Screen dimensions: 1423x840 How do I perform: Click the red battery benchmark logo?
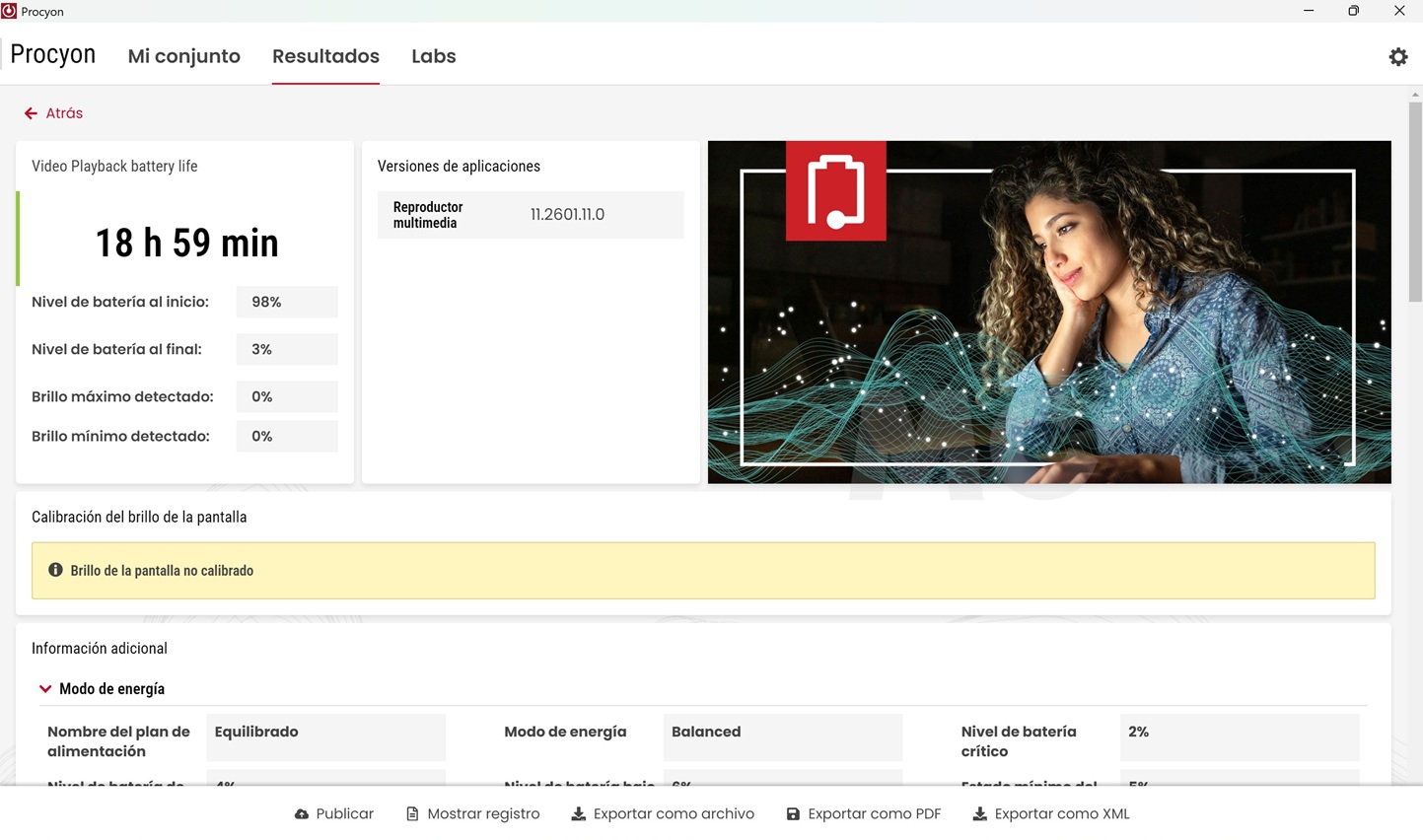pos(835,191)
